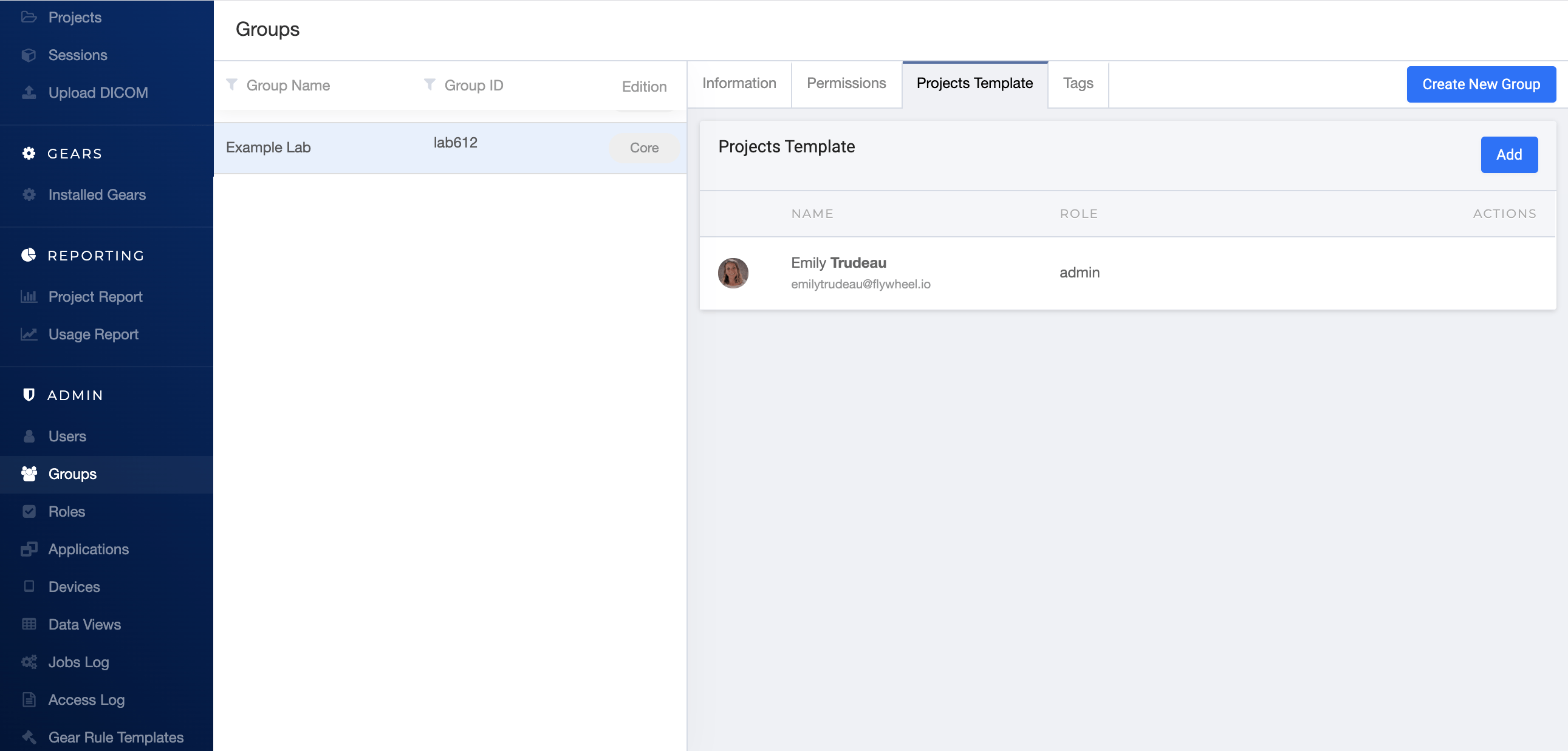Open Upload DICOM

(x=29, y=92)
